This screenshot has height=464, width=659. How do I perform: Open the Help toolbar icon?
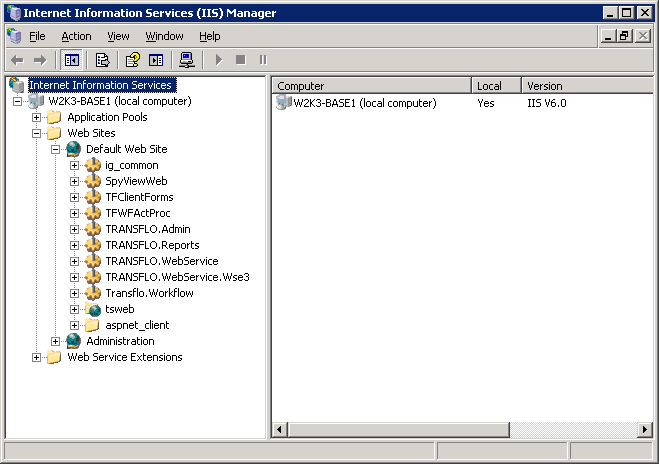133,60
